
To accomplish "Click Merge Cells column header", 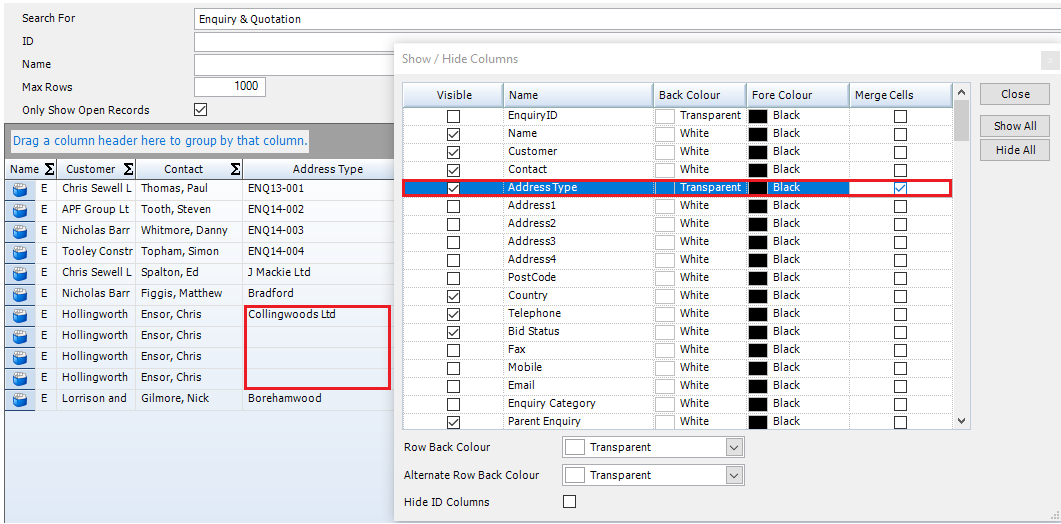I will pyautogui.click(x=901, y=95).
